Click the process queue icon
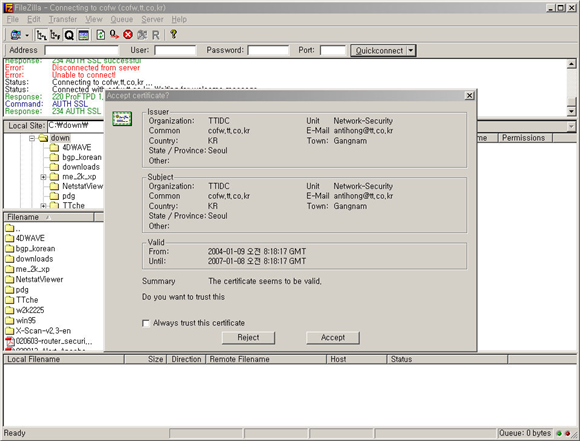 pyautogui.click(x=114, y=35)
